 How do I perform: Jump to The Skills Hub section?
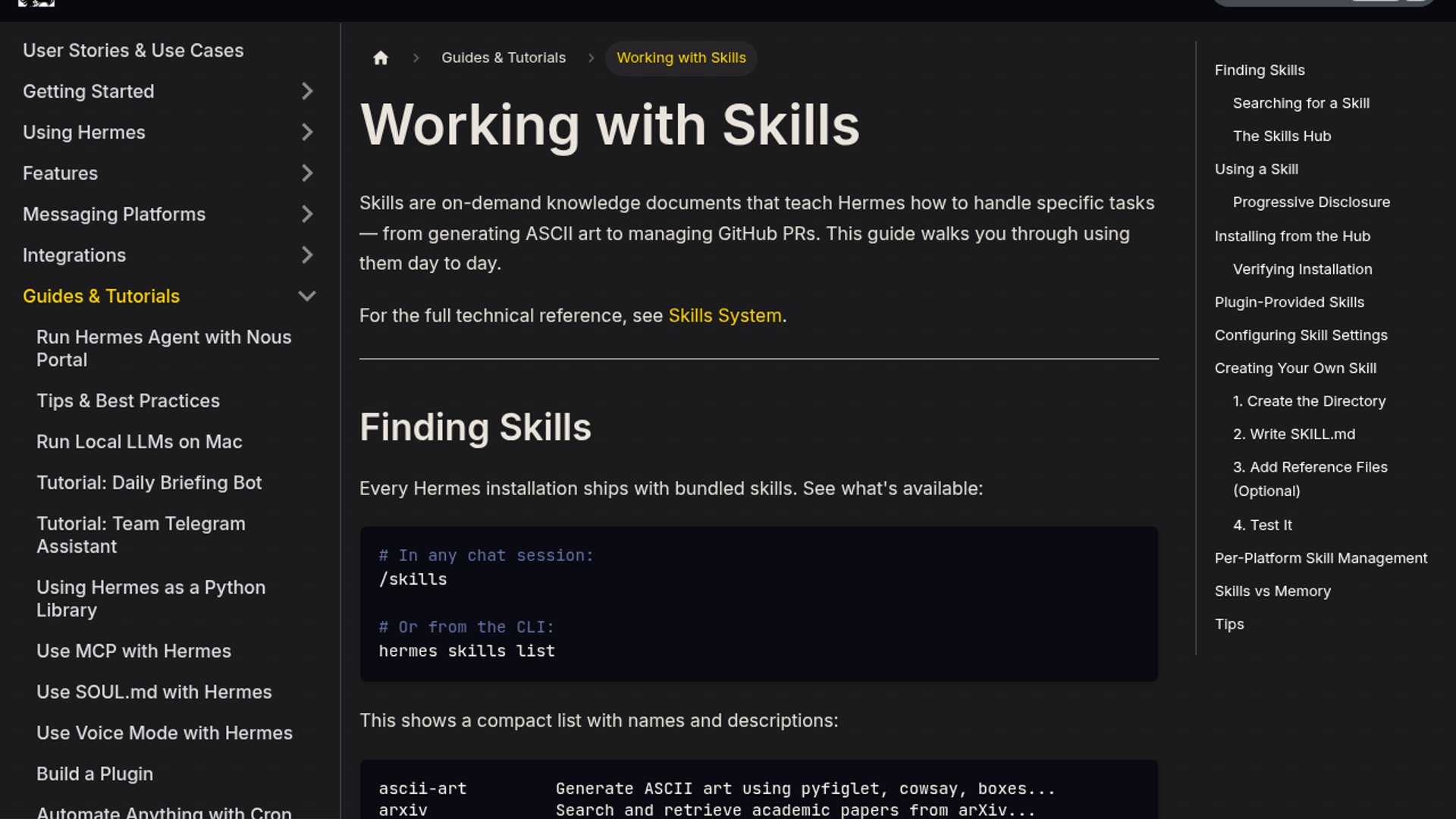pos(1282,136)
